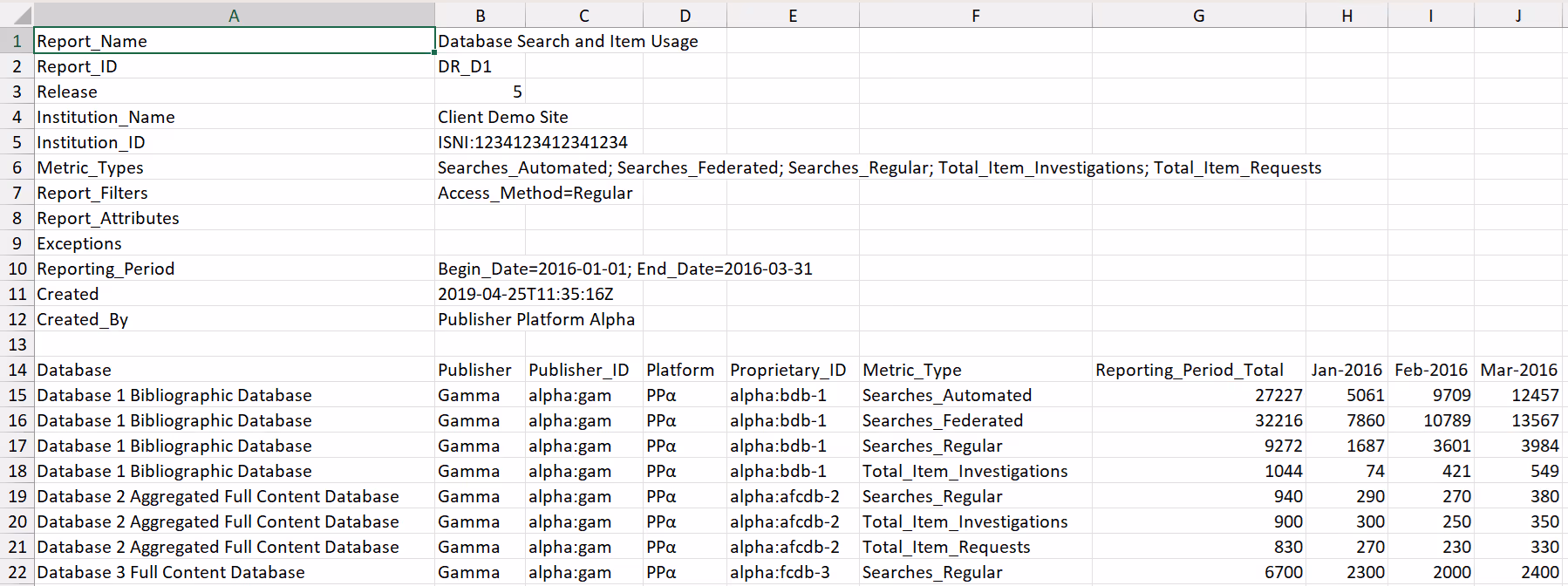Click the Publisher_ID heading cell
The width and height of the screenshot is (1568, 586).
point(583,370)
